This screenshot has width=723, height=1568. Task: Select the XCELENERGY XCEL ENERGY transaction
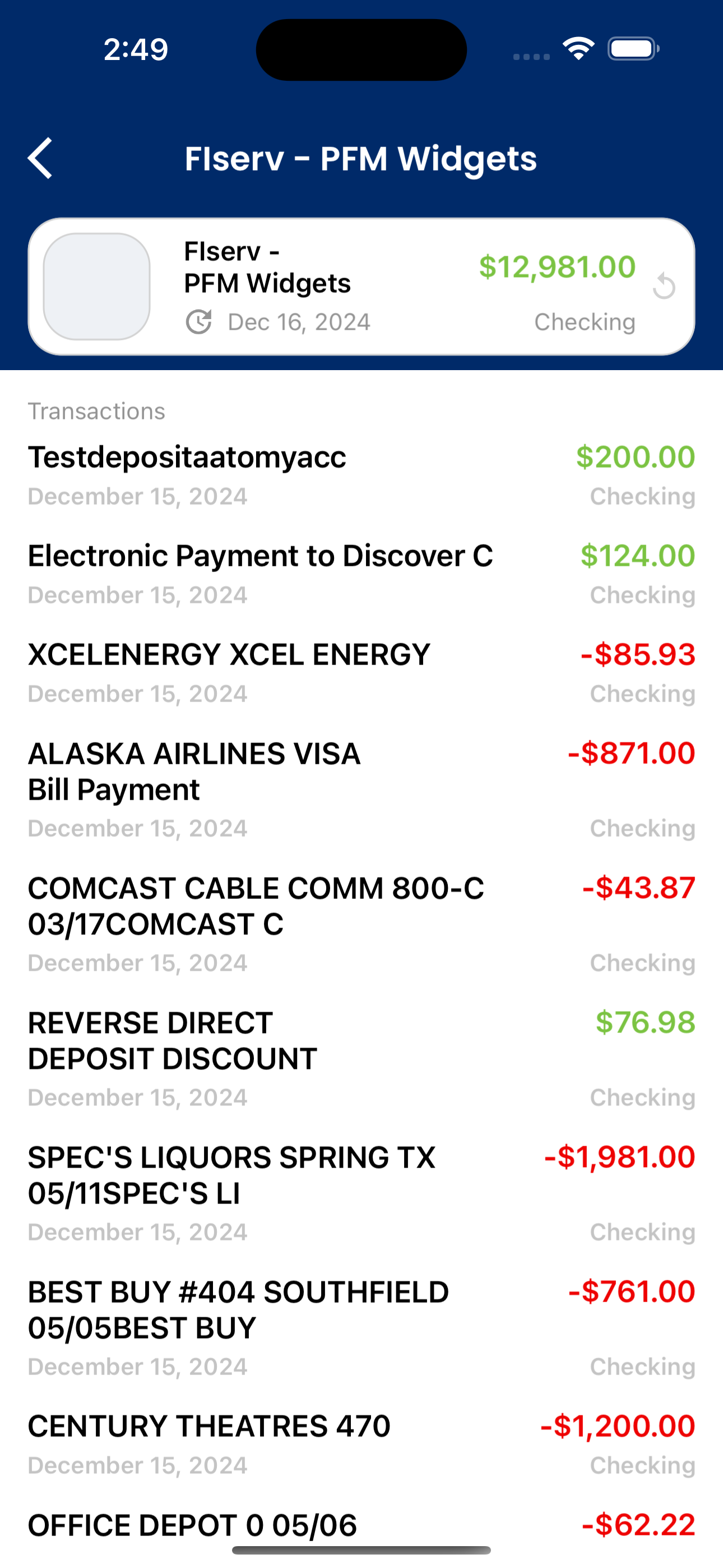pyautogui.click(x=361, y=672)
